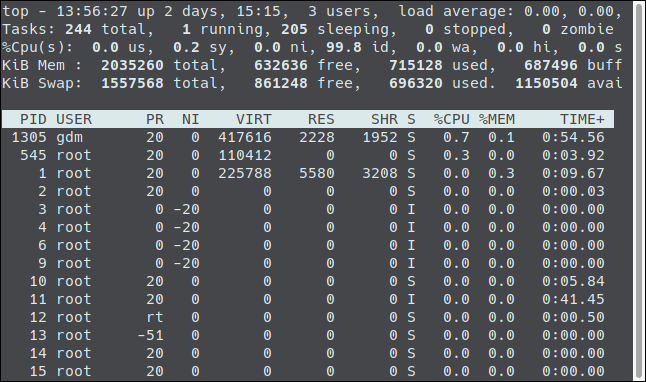Click the VIRT value 225788
The height and width of the screenshot is (382, 646).
pyautogui.click(x=245, y=173)
